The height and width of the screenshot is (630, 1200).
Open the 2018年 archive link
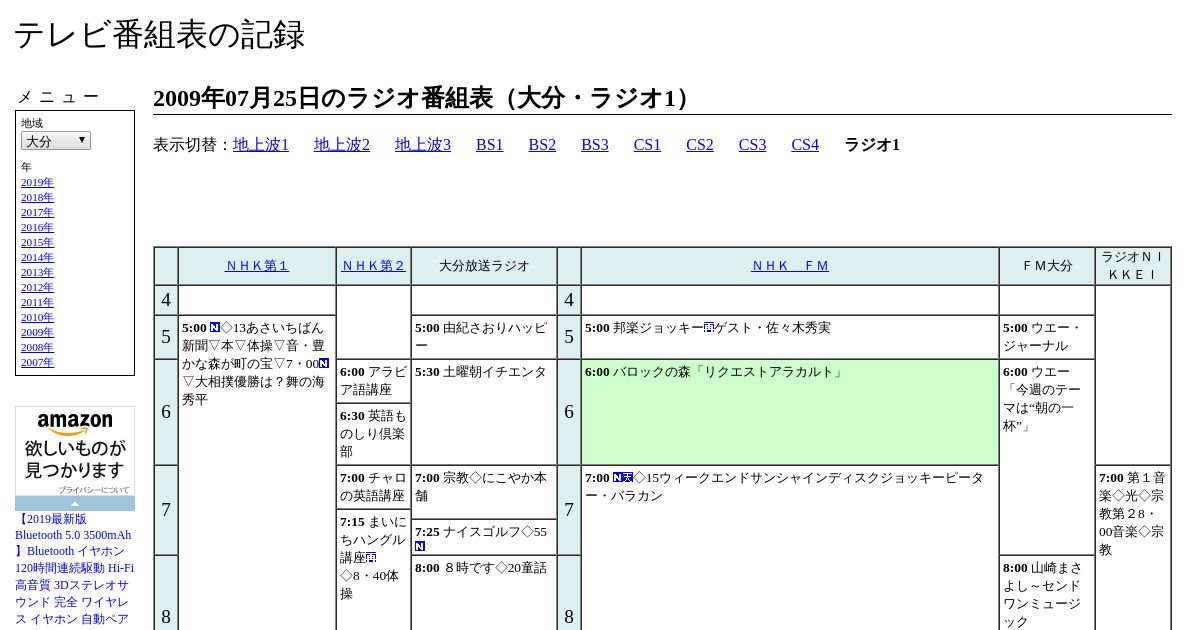37,197
